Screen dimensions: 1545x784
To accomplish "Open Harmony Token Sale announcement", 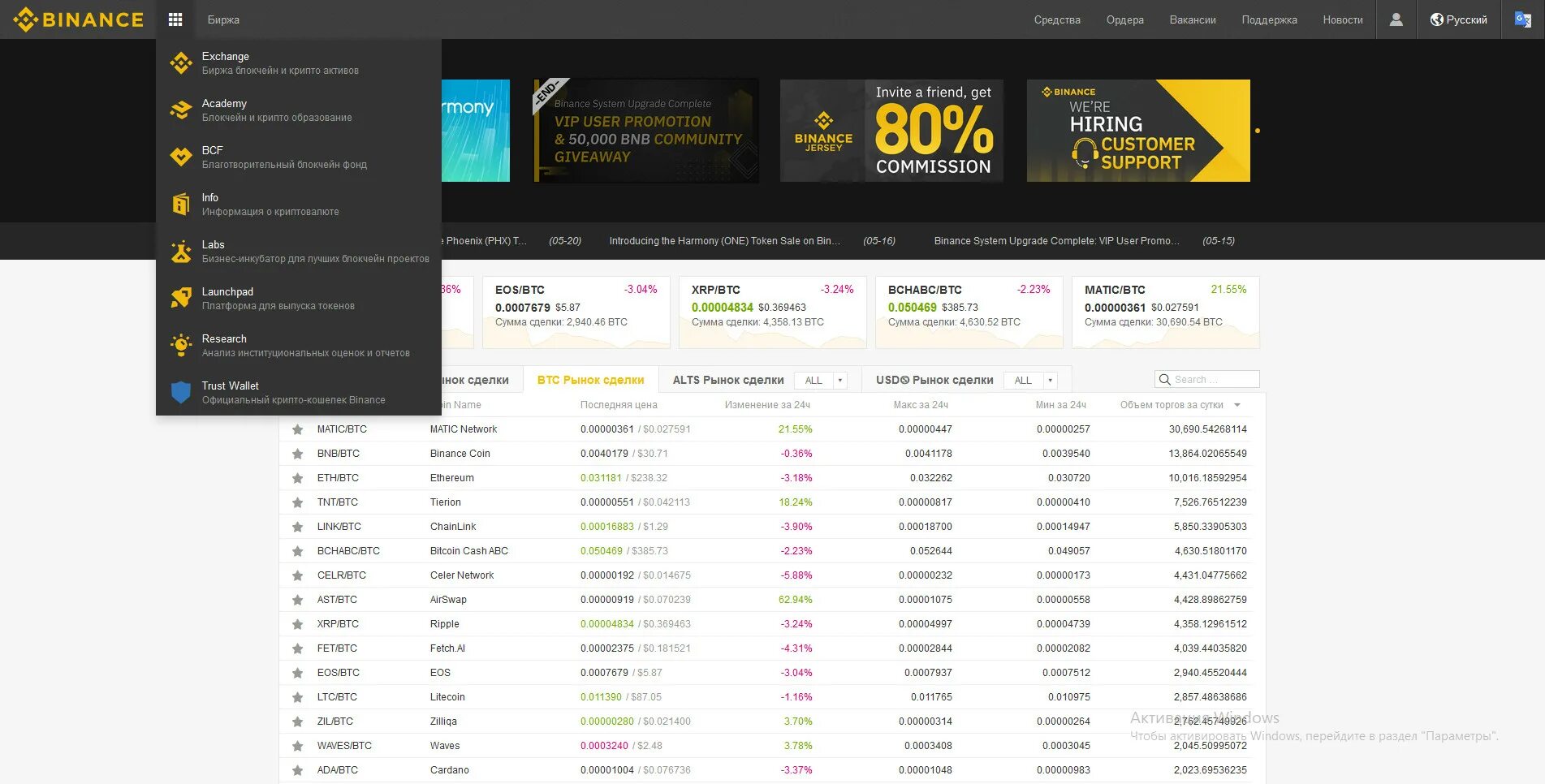I will point(724,241).
